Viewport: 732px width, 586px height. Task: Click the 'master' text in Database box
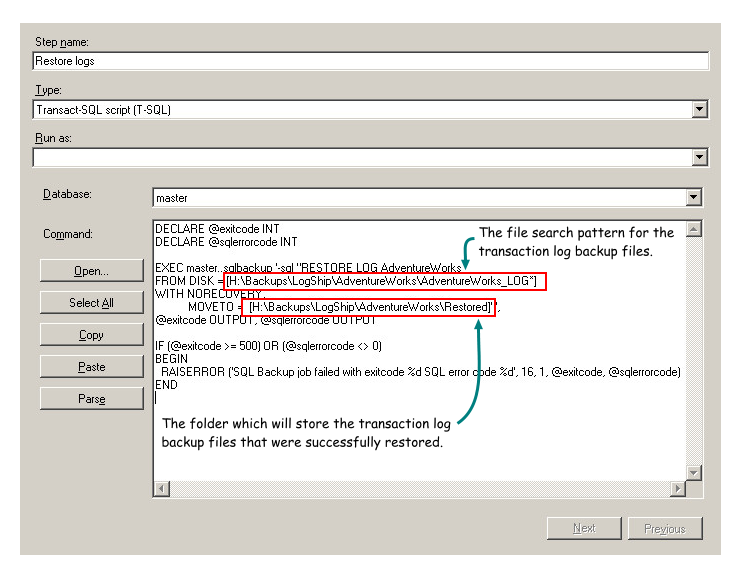172,198
